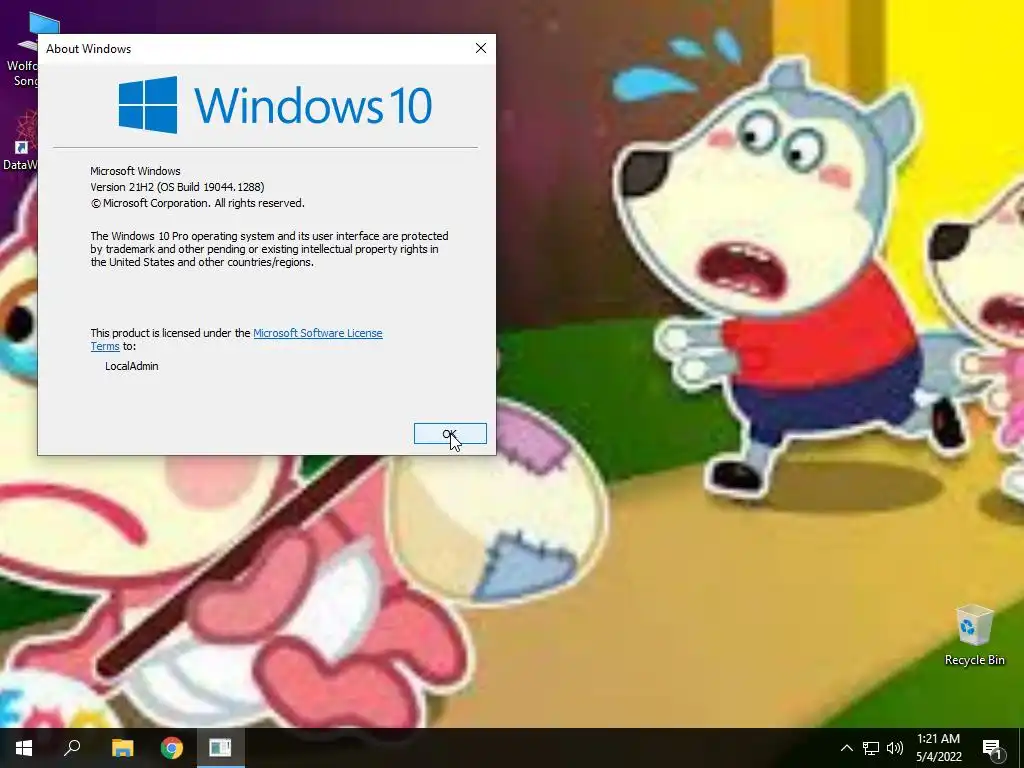Close the About Windows dialog
The height and width of the screenshot is (768, 1024).
pyautogui.click(x=481, y=48)
